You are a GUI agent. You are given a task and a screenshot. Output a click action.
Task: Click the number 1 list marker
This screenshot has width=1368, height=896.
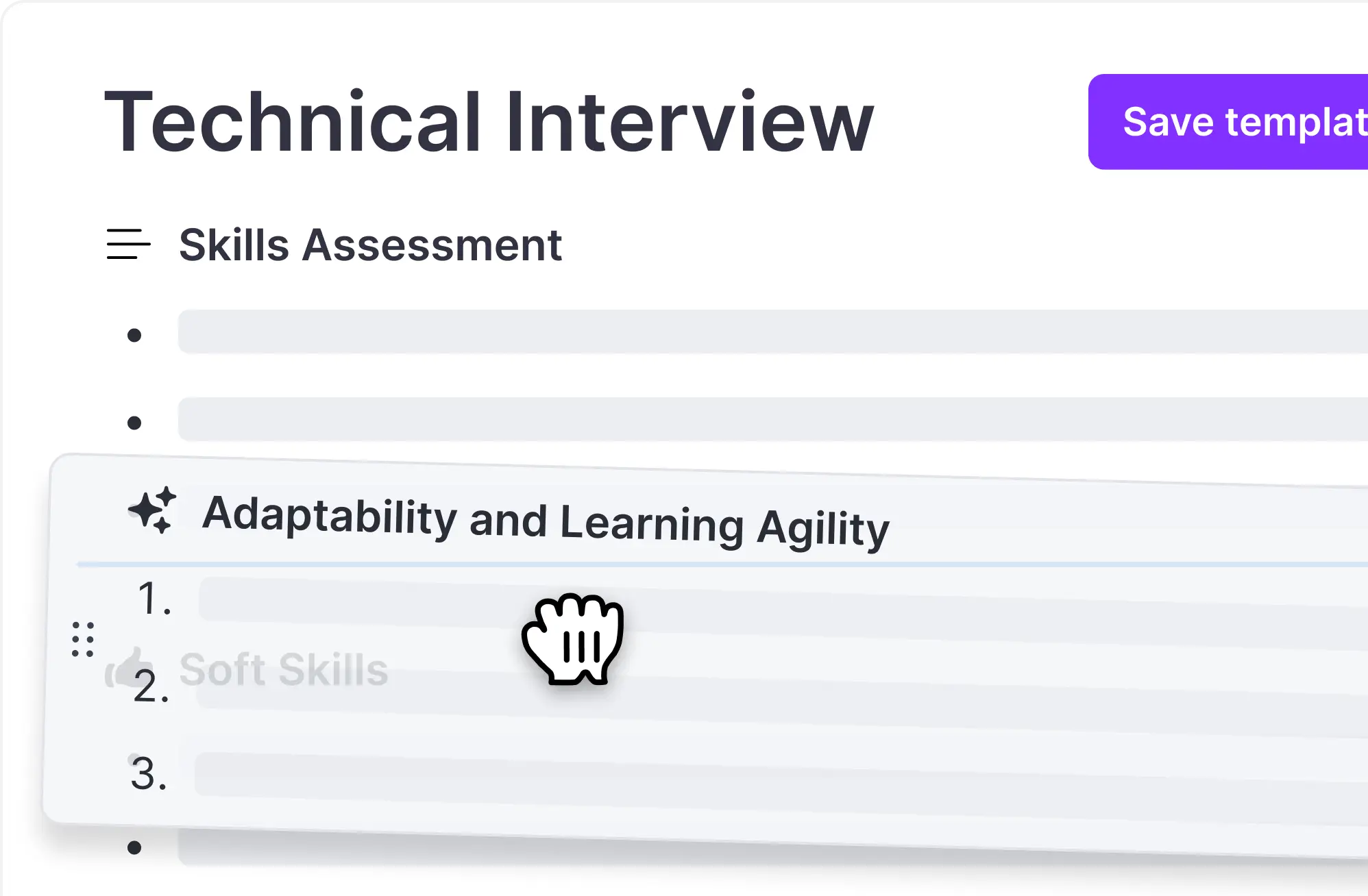[x=154, y=598]
